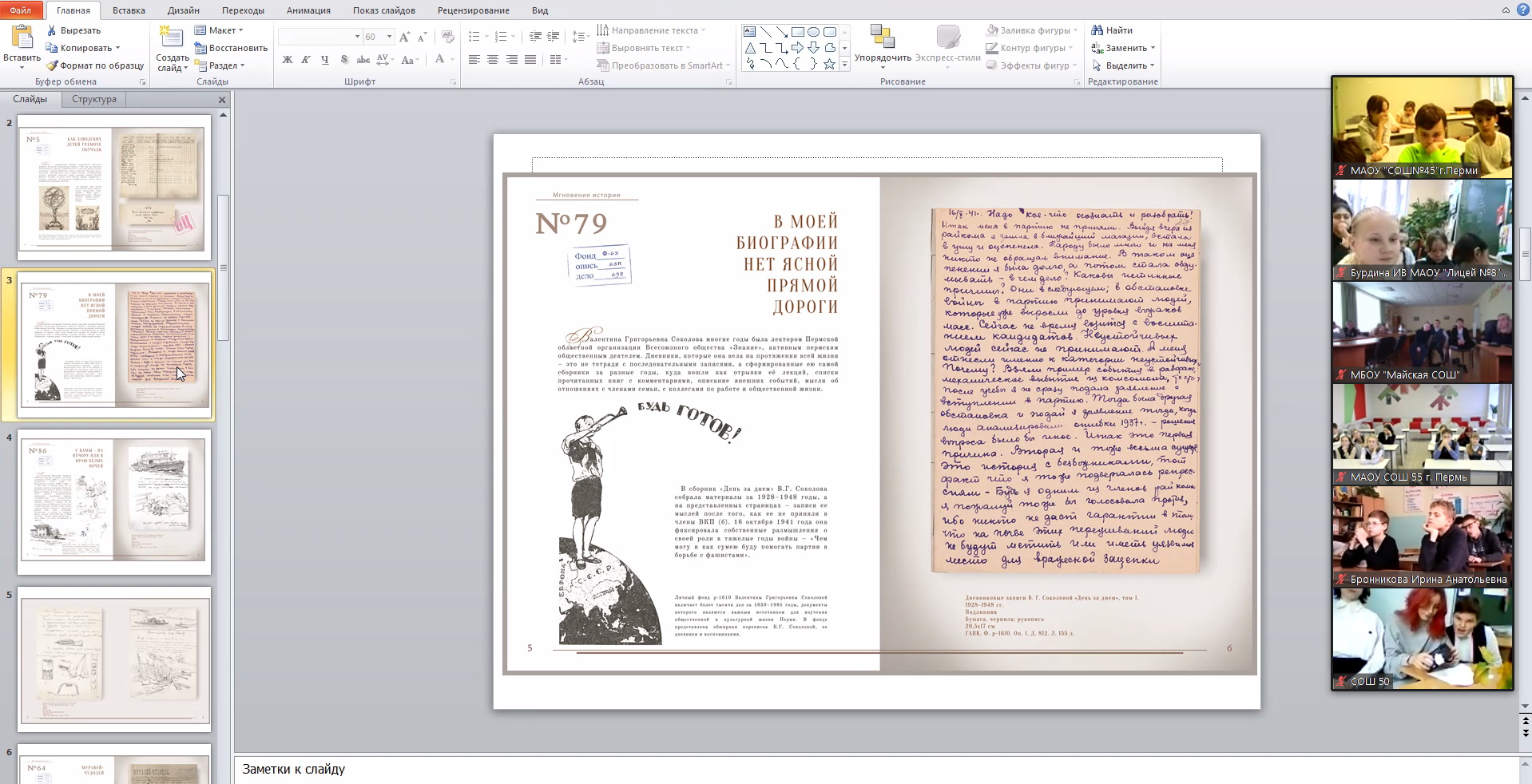Viewport: 1532px width, 784px height.
Task: Select slide 4 thumbnail in the slides panel
Action: [x=115, y=501]
